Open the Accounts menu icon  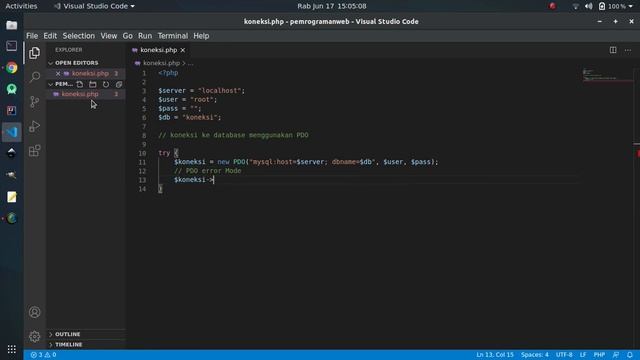click(35, 312)
